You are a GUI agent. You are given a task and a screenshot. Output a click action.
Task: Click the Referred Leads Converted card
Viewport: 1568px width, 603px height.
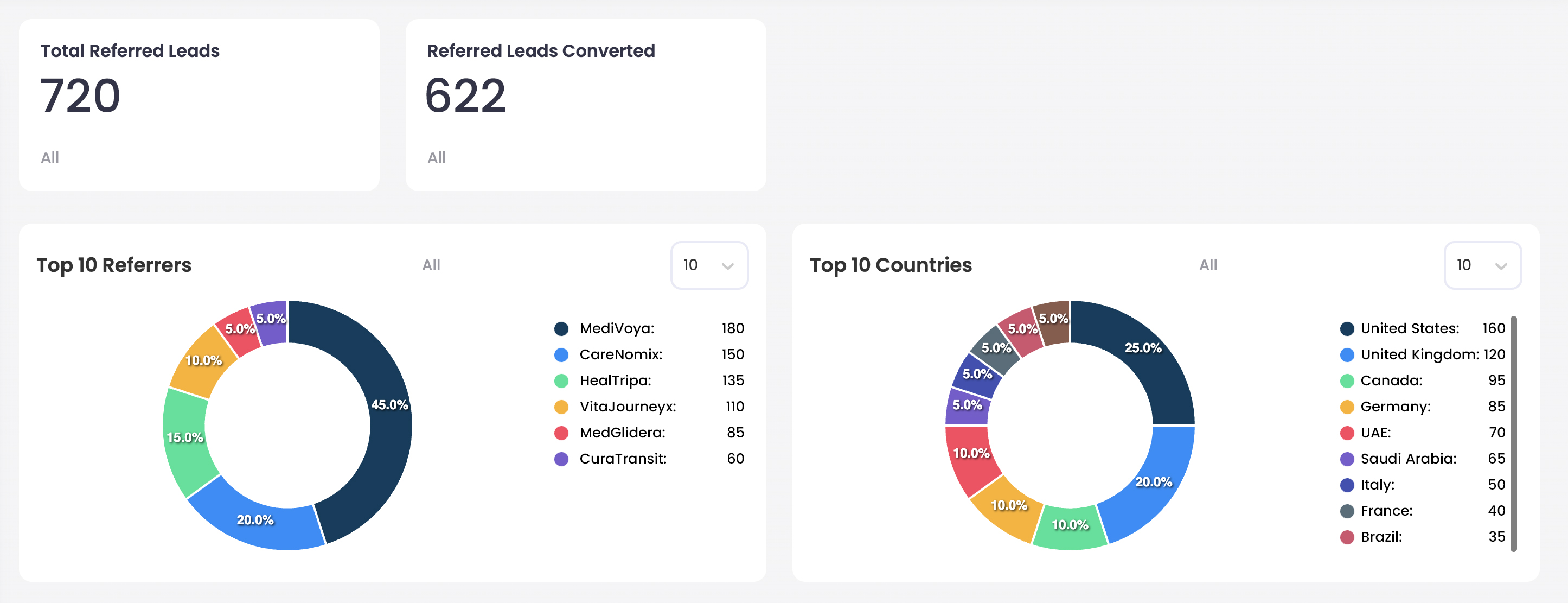point(585,105)
